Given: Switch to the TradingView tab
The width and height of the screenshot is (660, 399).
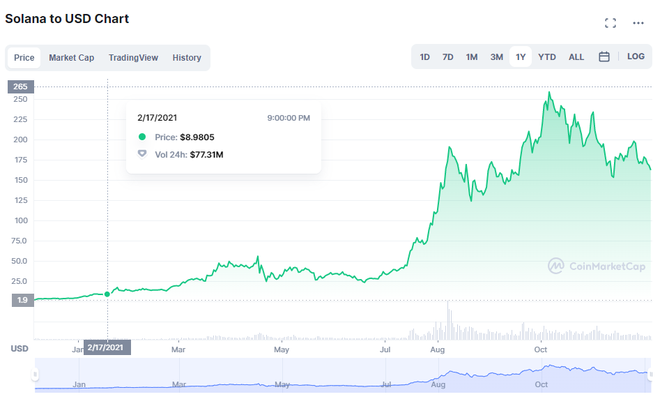Looking at the screenshot, I should 133,58.
